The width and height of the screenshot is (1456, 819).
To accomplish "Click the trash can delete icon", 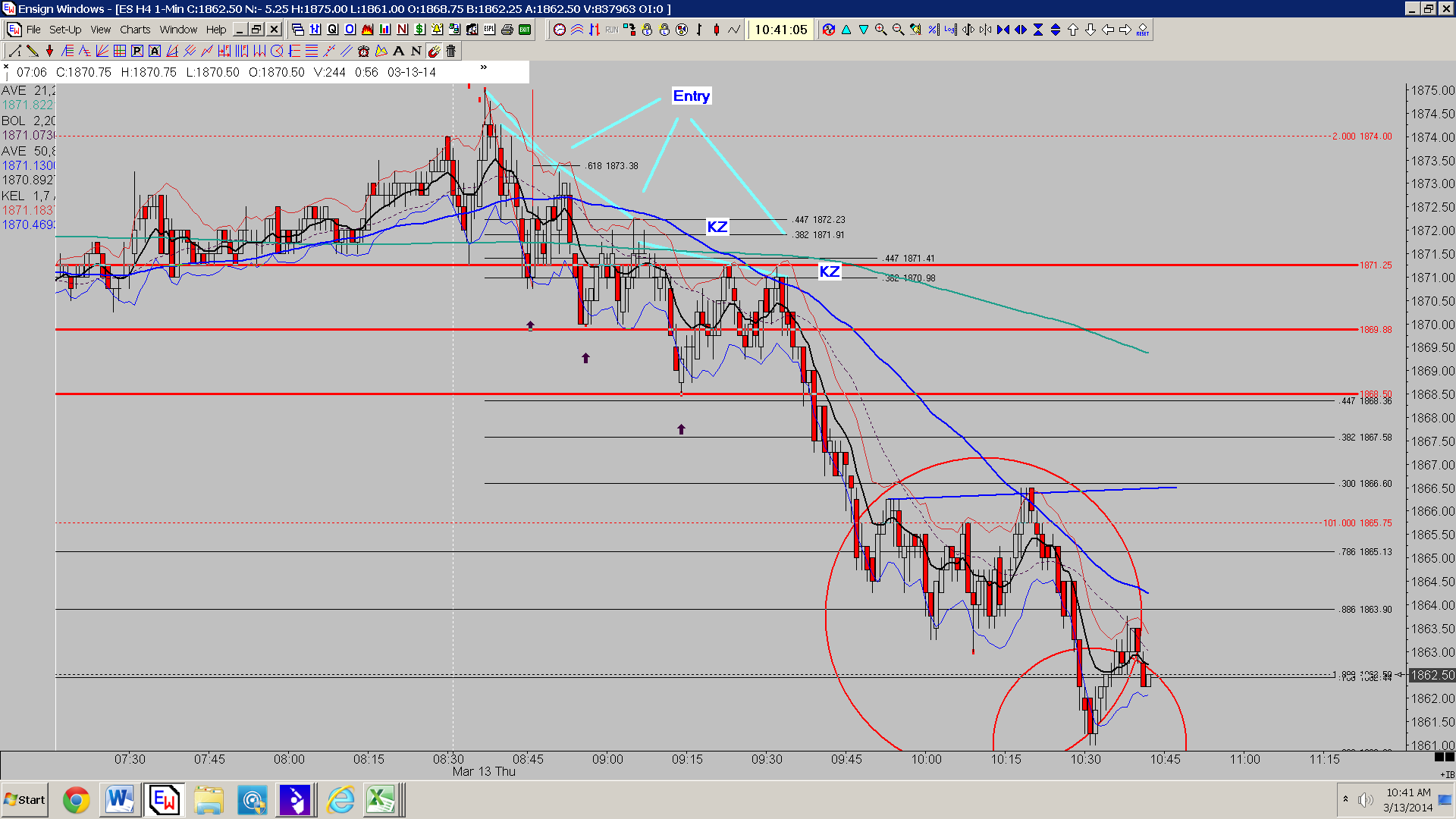I will [451, 51].
